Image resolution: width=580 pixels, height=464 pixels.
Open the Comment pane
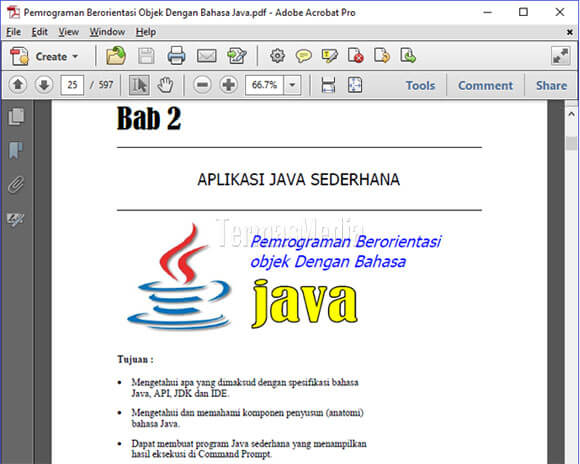pos(485,85)
